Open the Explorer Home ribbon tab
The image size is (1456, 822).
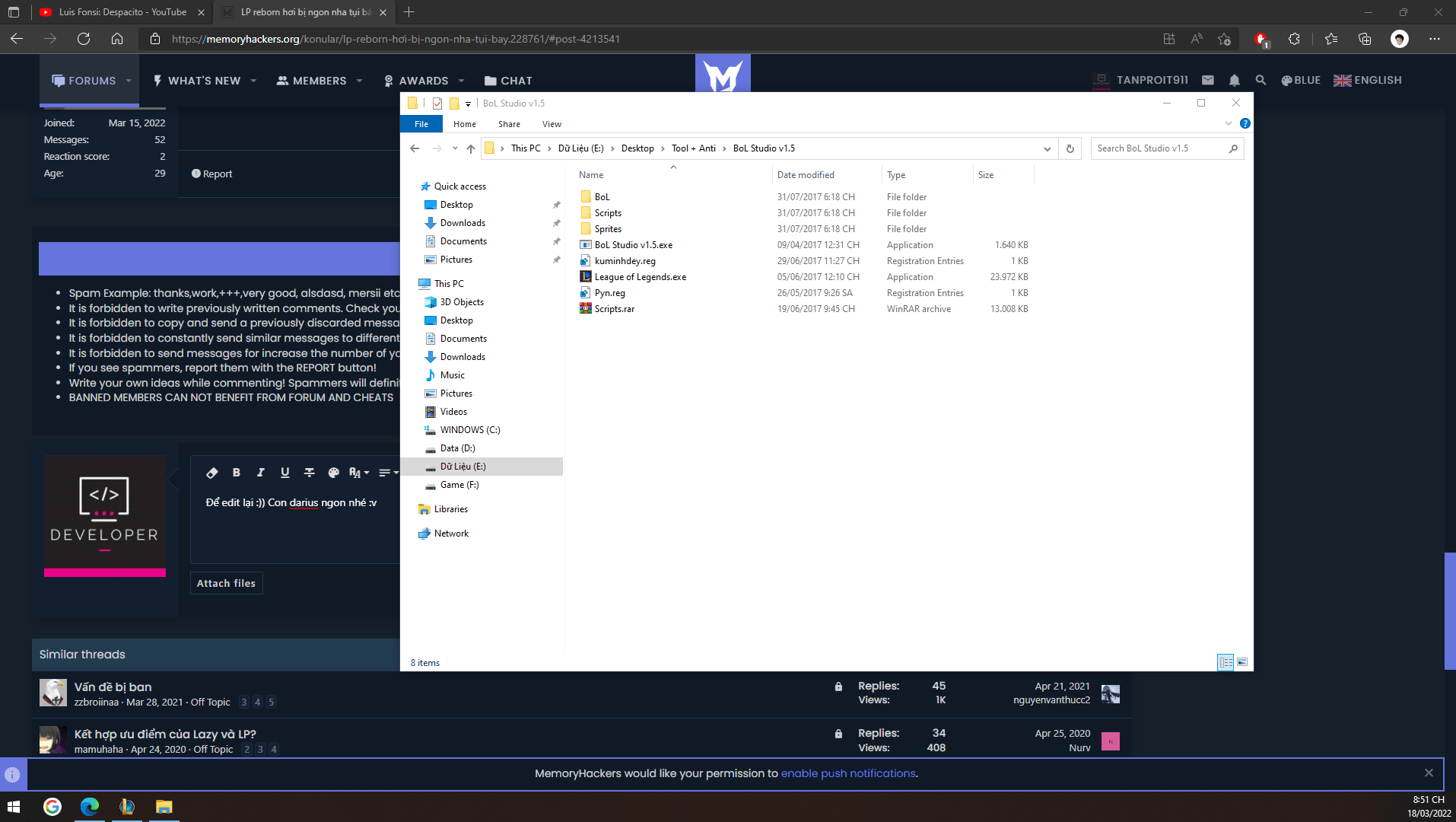(465, 124)
